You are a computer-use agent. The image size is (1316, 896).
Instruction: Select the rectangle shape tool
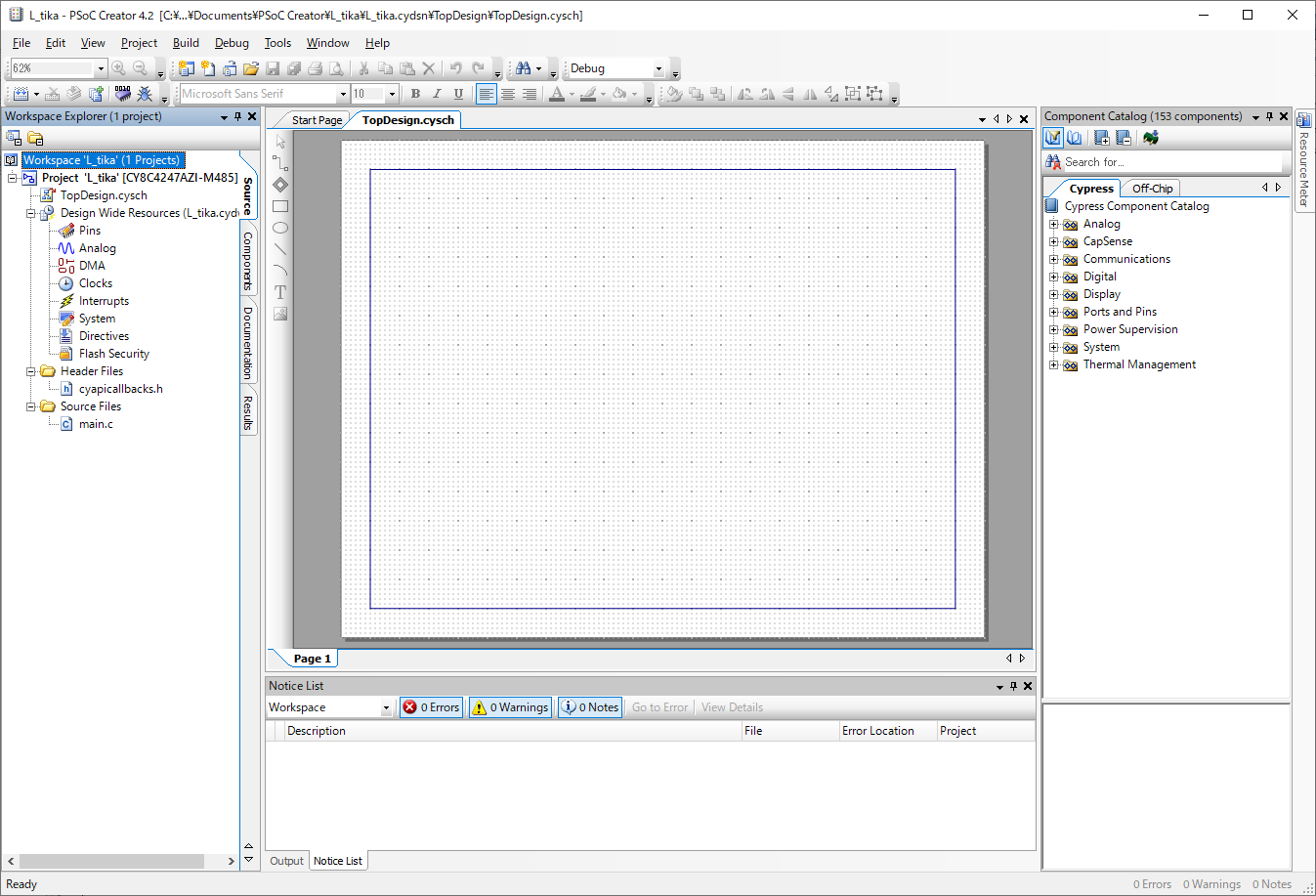280,206
